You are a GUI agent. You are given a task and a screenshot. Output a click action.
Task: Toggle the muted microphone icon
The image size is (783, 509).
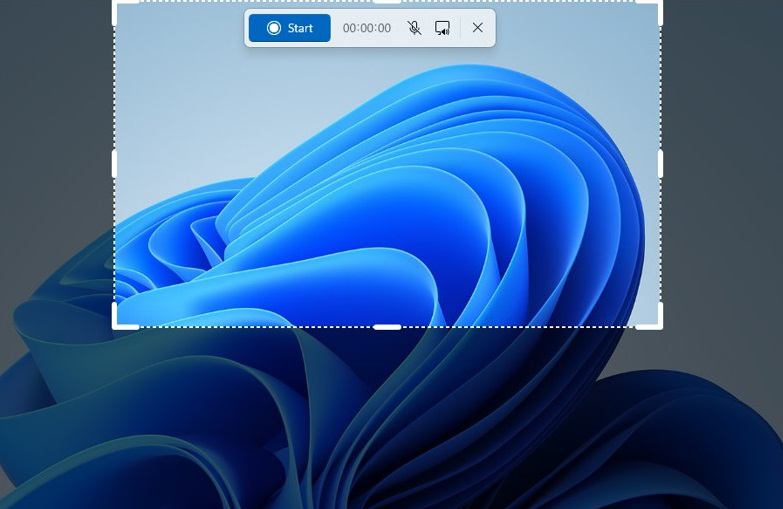point(414,28)
